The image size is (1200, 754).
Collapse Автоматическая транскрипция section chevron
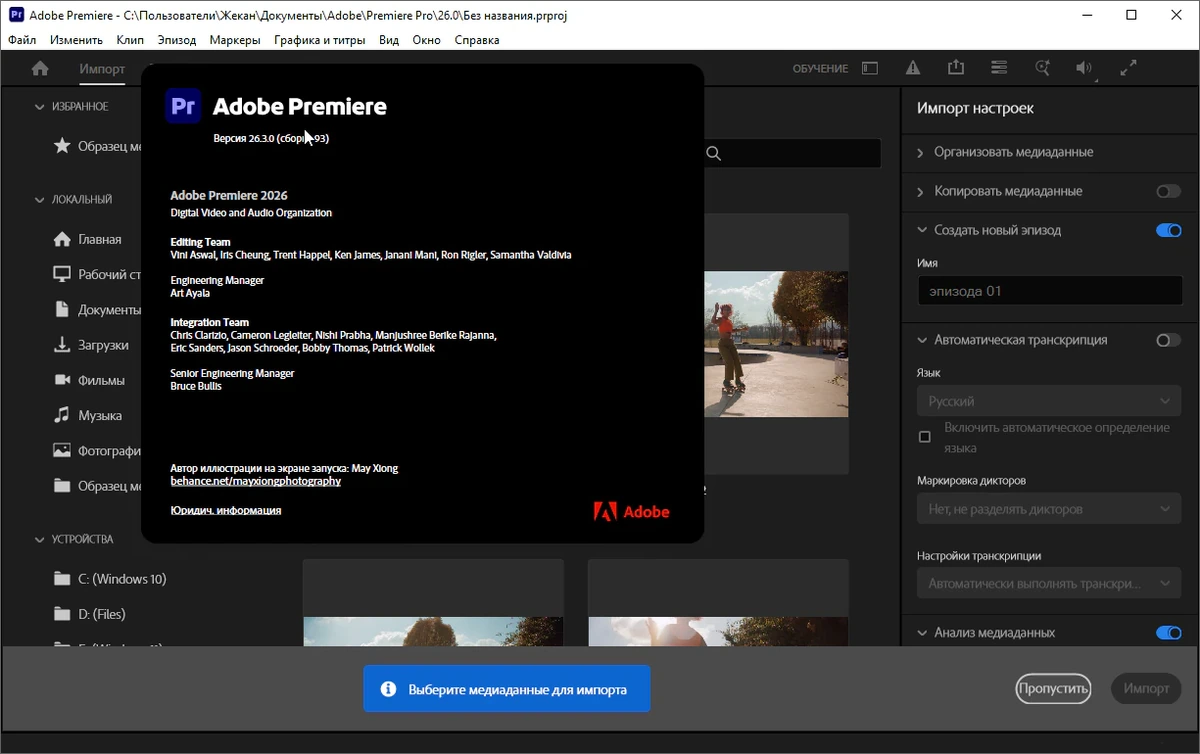922,340
